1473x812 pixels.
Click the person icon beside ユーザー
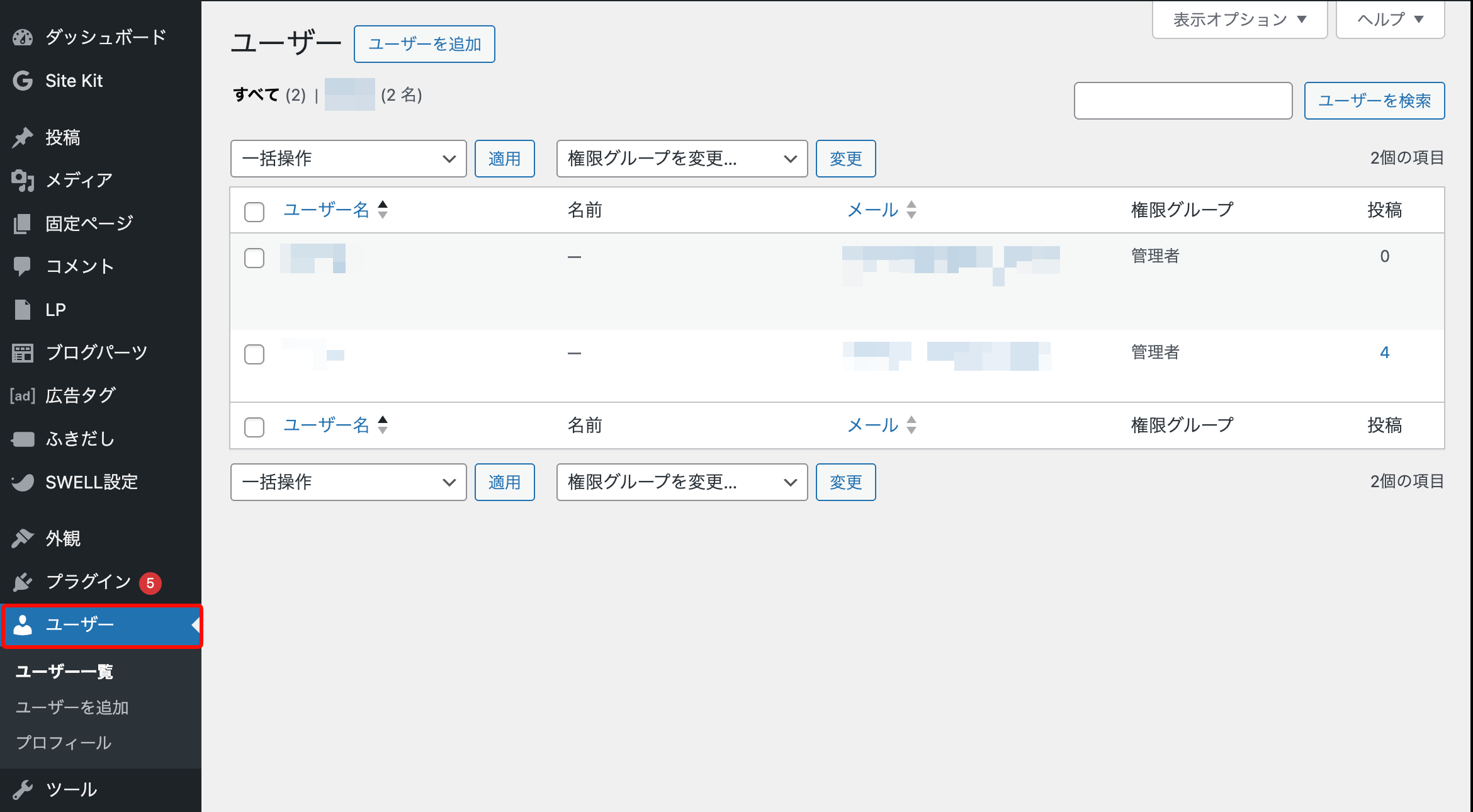pyautogui.click(x=23, y=624)
